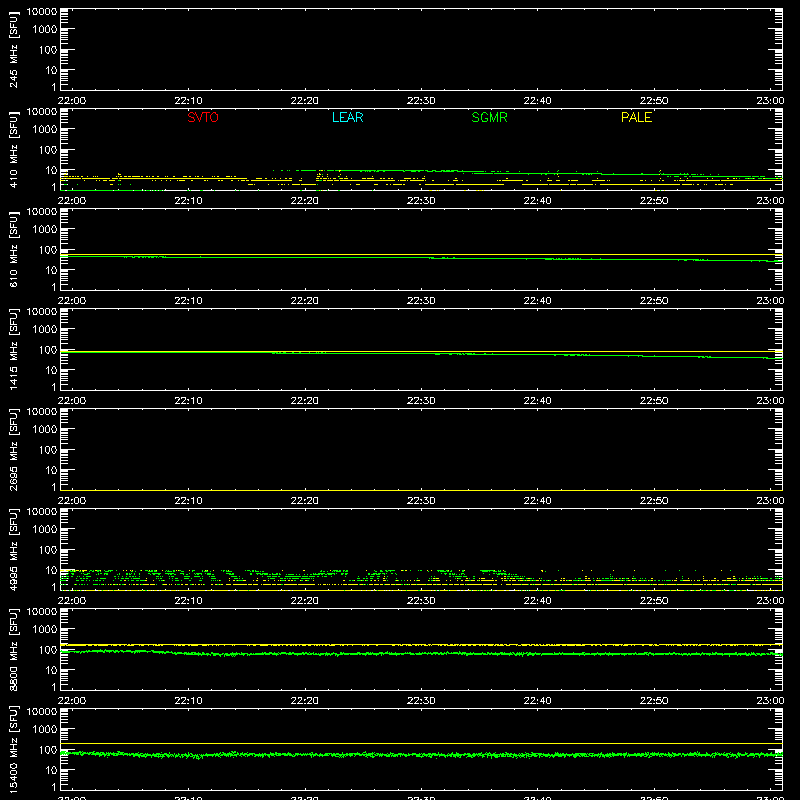Click the 10000 tick of the 4995 MHz panel
Image resolution: width=800 pixels, height=800 pixels.
pos(42,512)
